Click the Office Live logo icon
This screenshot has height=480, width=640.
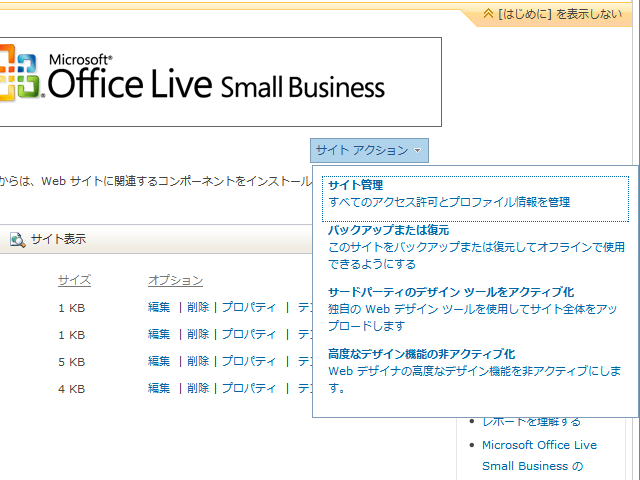20,73
